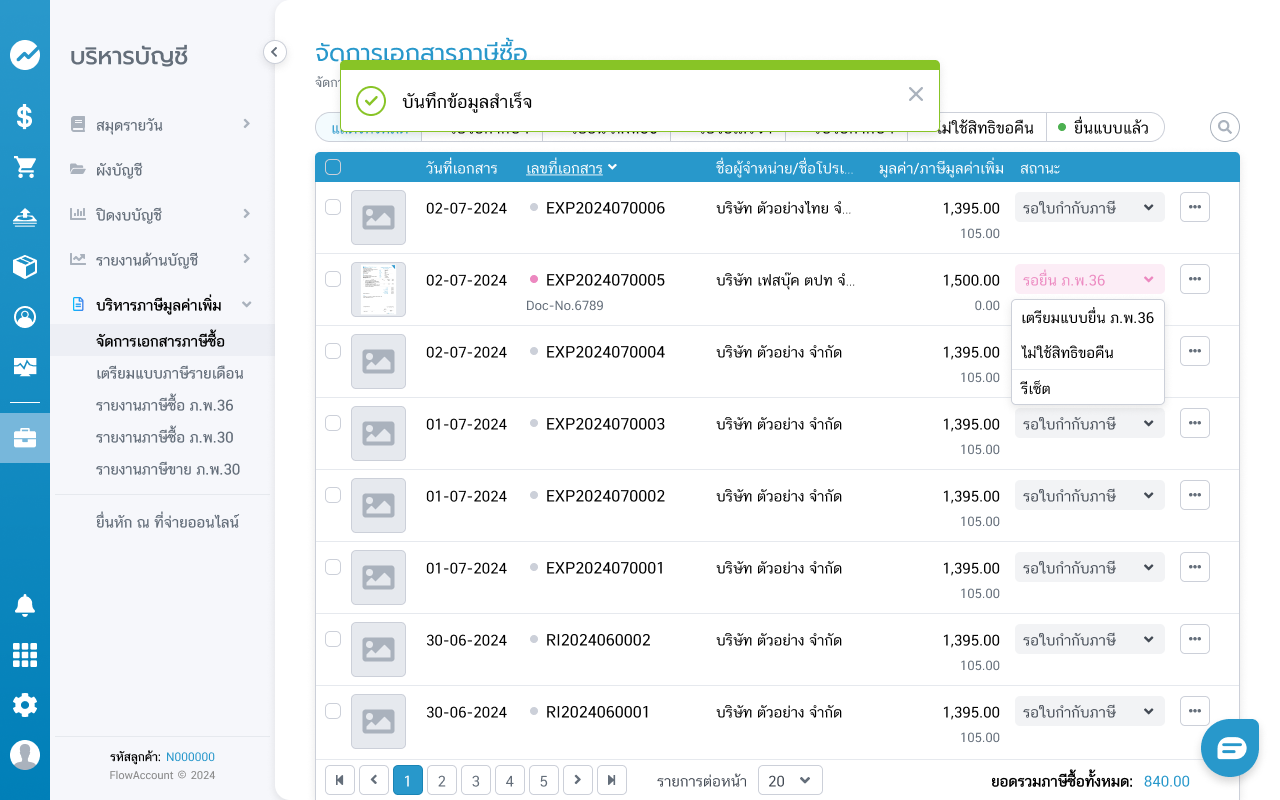Screen dimensions: 1280x800
Task: Open customer code N000000 link
Action: [x=190, y=757]
